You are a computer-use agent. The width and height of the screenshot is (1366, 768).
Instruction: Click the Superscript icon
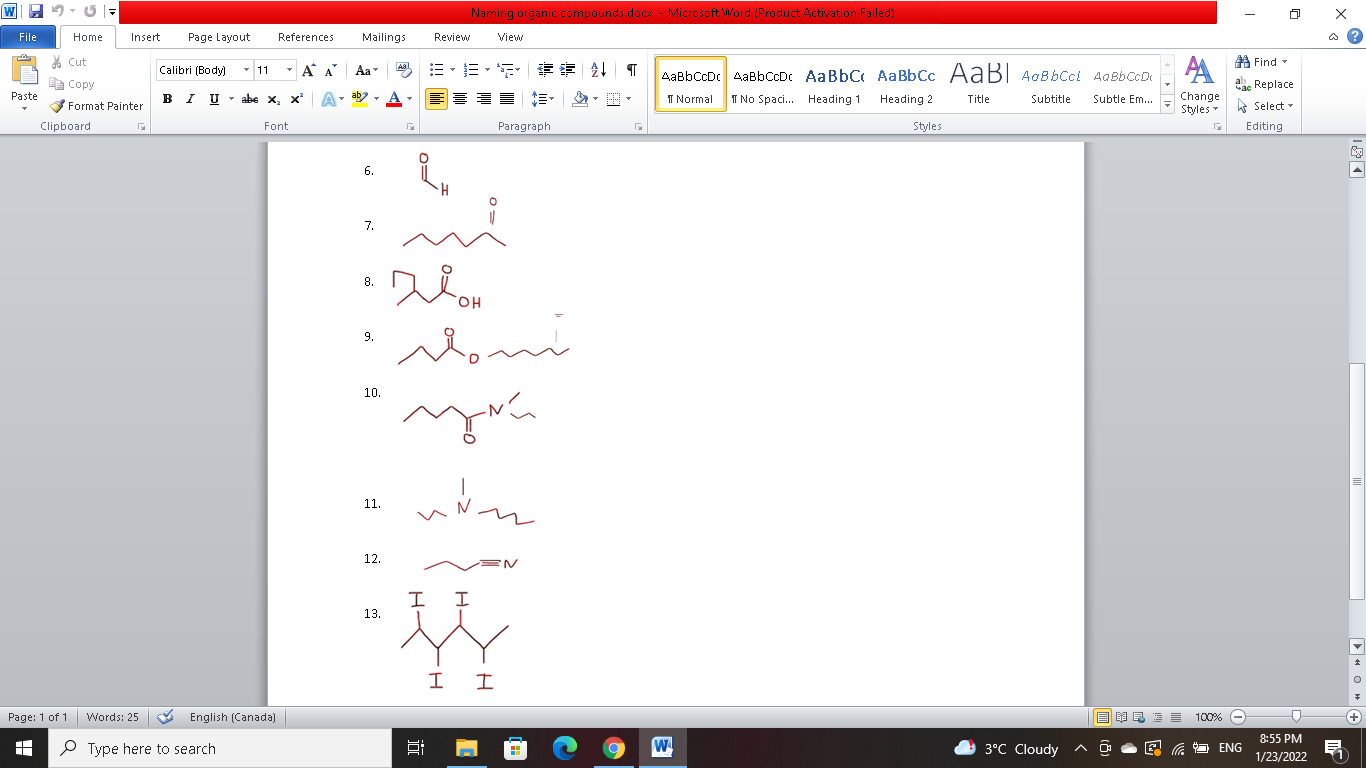coord(296,99)
